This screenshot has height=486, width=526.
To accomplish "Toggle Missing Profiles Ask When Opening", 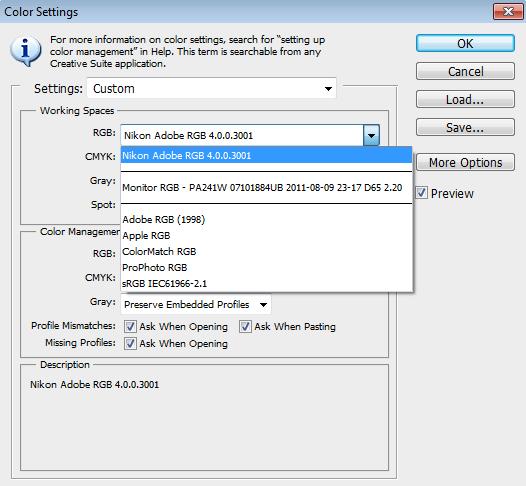I will pyautogui.click(x=130, y=343).
